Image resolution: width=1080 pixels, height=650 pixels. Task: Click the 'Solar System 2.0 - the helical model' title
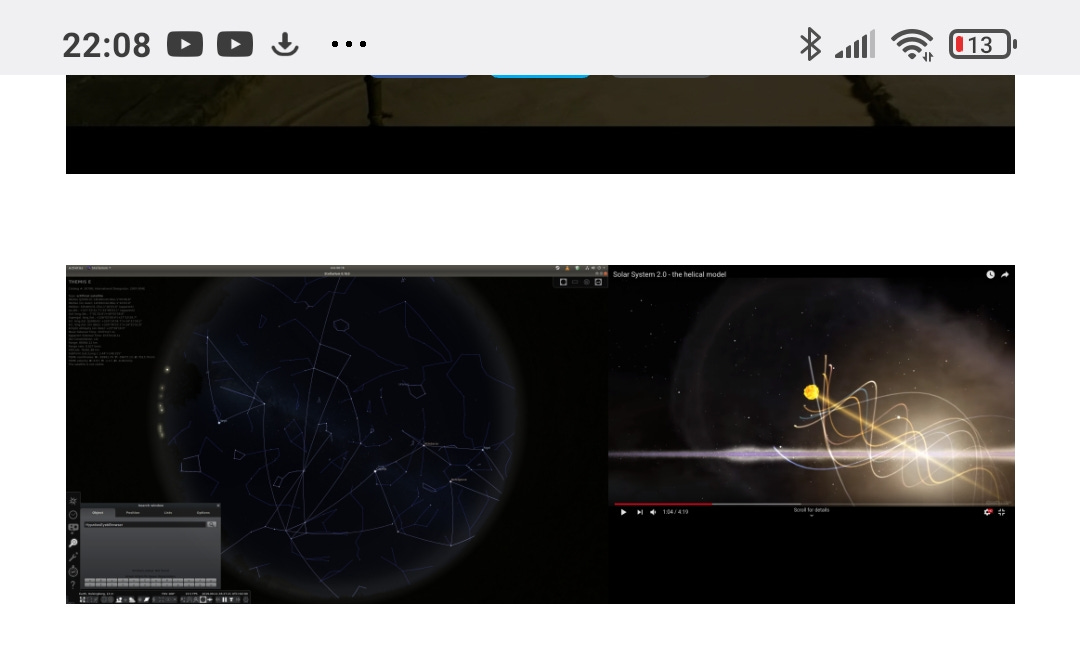(669, 274)
